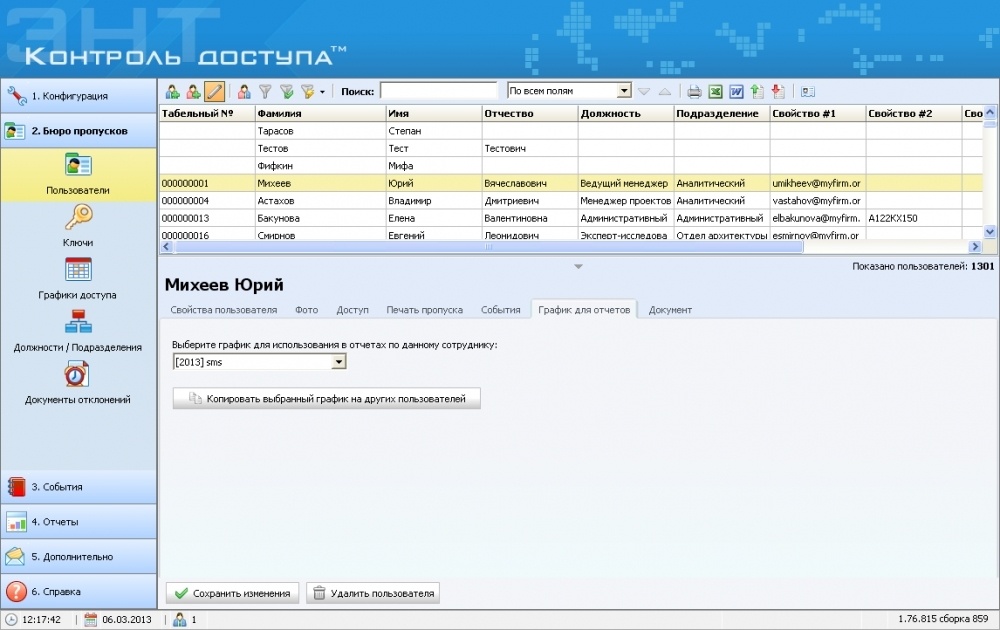Click horizontal scrollbar right arrow of table
The width and height of the screenshot is (1000, 630).
click(x=974, y=246)
